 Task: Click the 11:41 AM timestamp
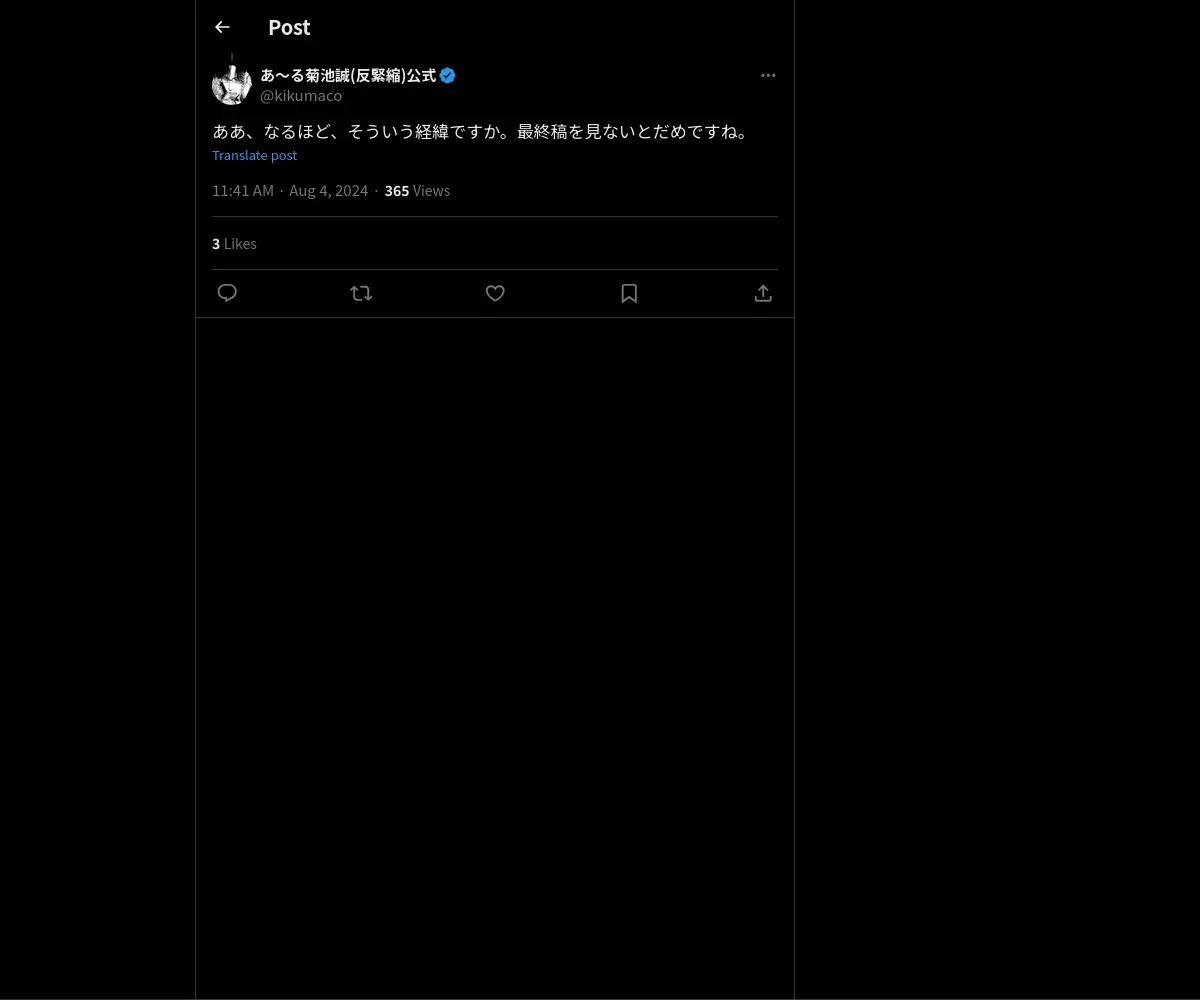click(x=243, y=191)
